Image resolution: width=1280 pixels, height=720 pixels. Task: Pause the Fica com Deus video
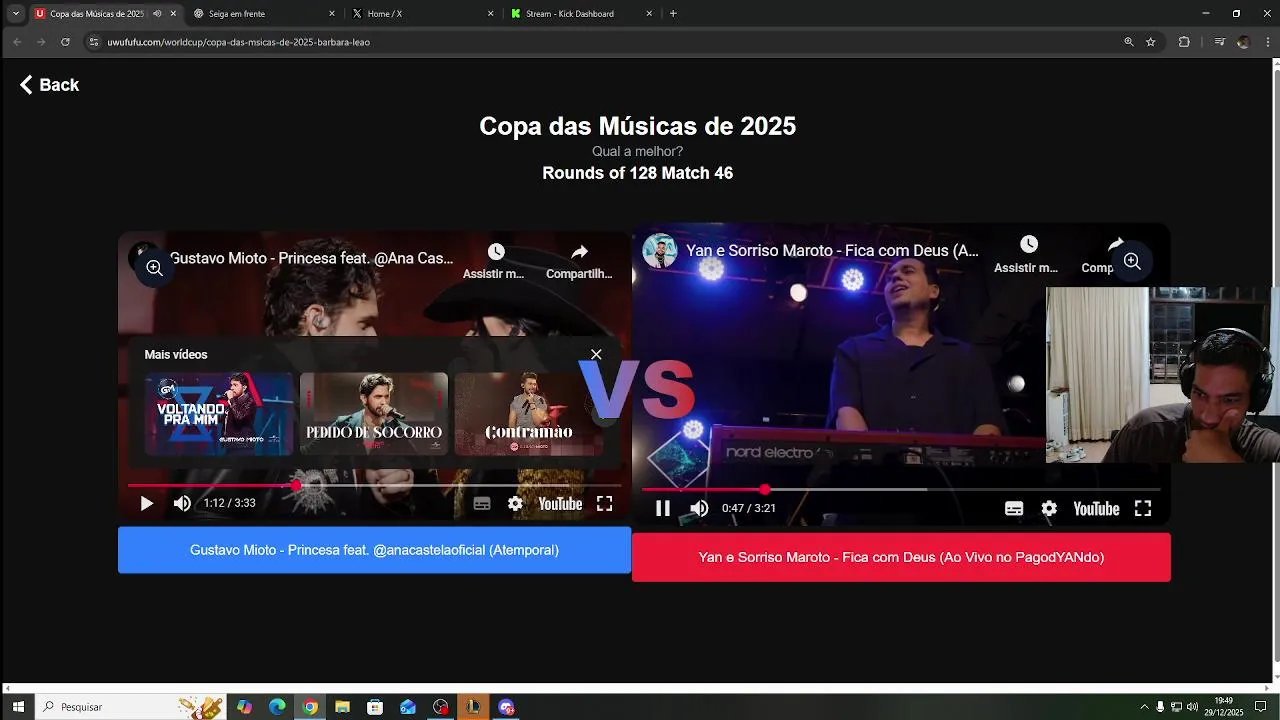pos(662,508)
